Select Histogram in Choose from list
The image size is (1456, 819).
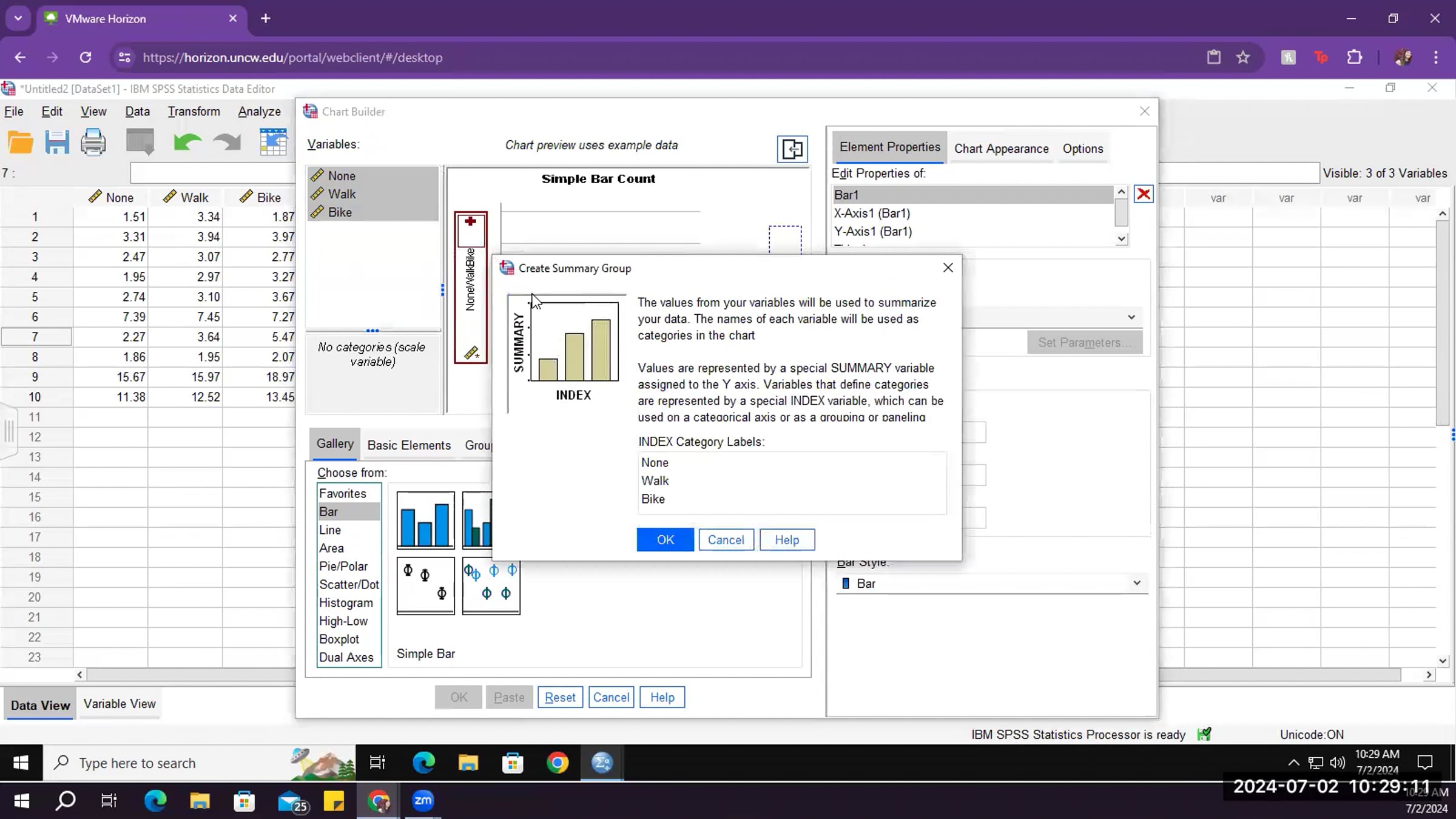346,603
